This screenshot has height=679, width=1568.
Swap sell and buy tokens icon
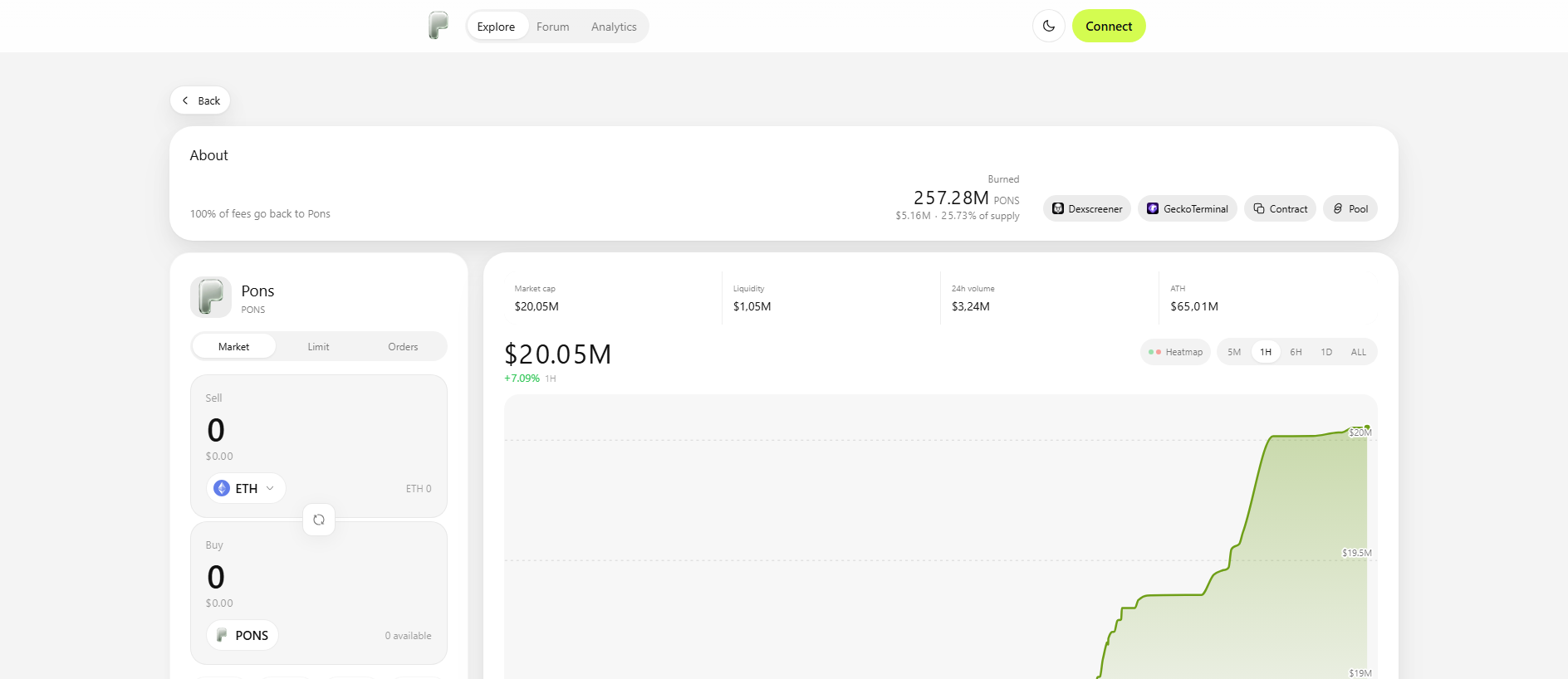(319, 520)
